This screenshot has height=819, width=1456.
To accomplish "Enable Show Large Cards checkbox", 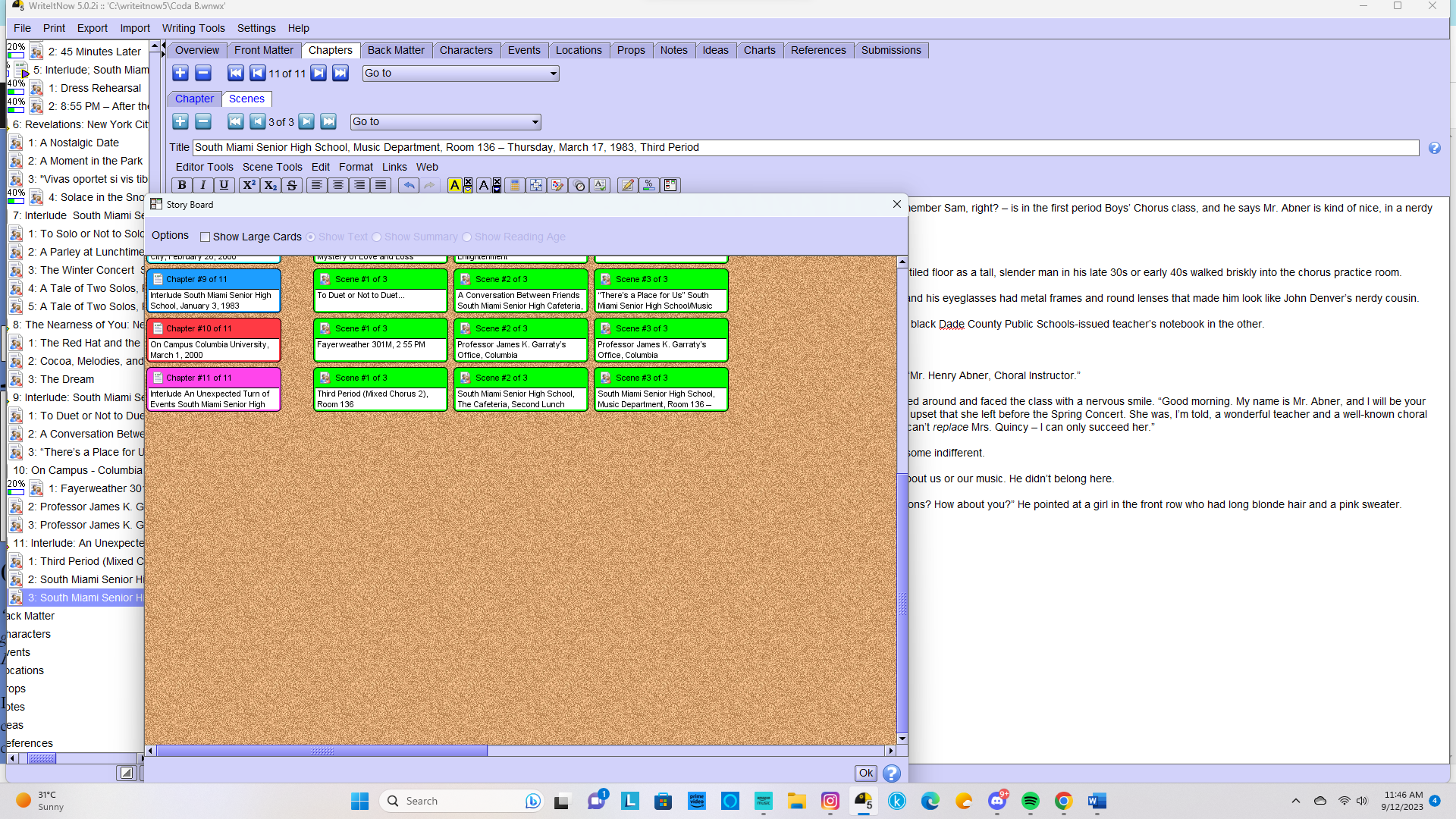I will click(x=205, y=237).
